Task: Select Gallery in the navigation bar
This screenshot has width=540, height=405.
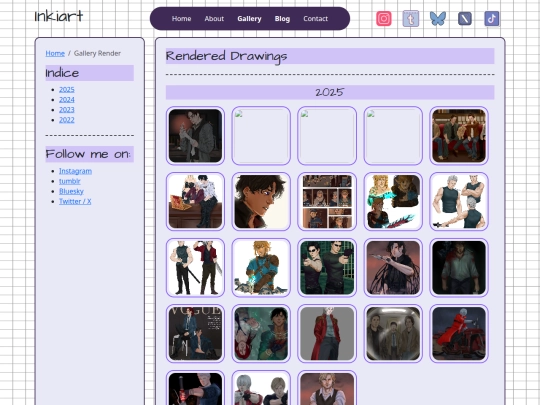Action: [249, 19]
